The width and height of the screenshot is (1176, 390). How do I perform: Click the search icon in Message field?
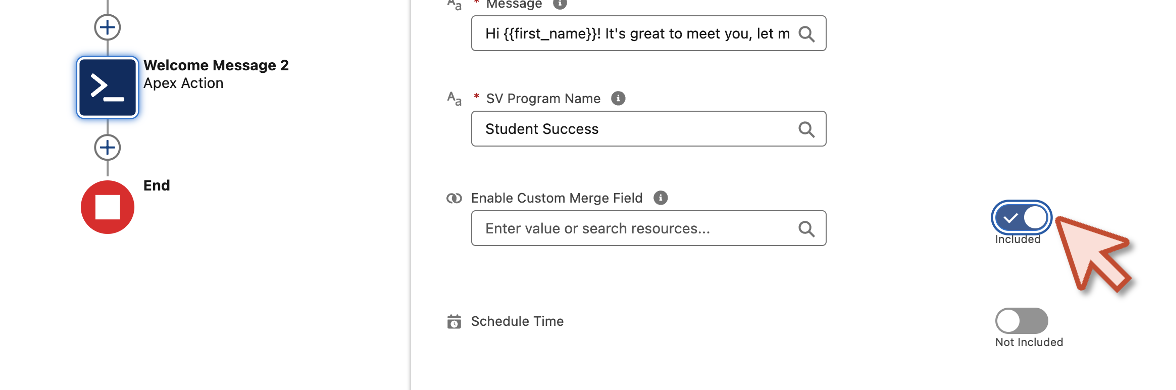pyautogui.click(x=806, y=34)
